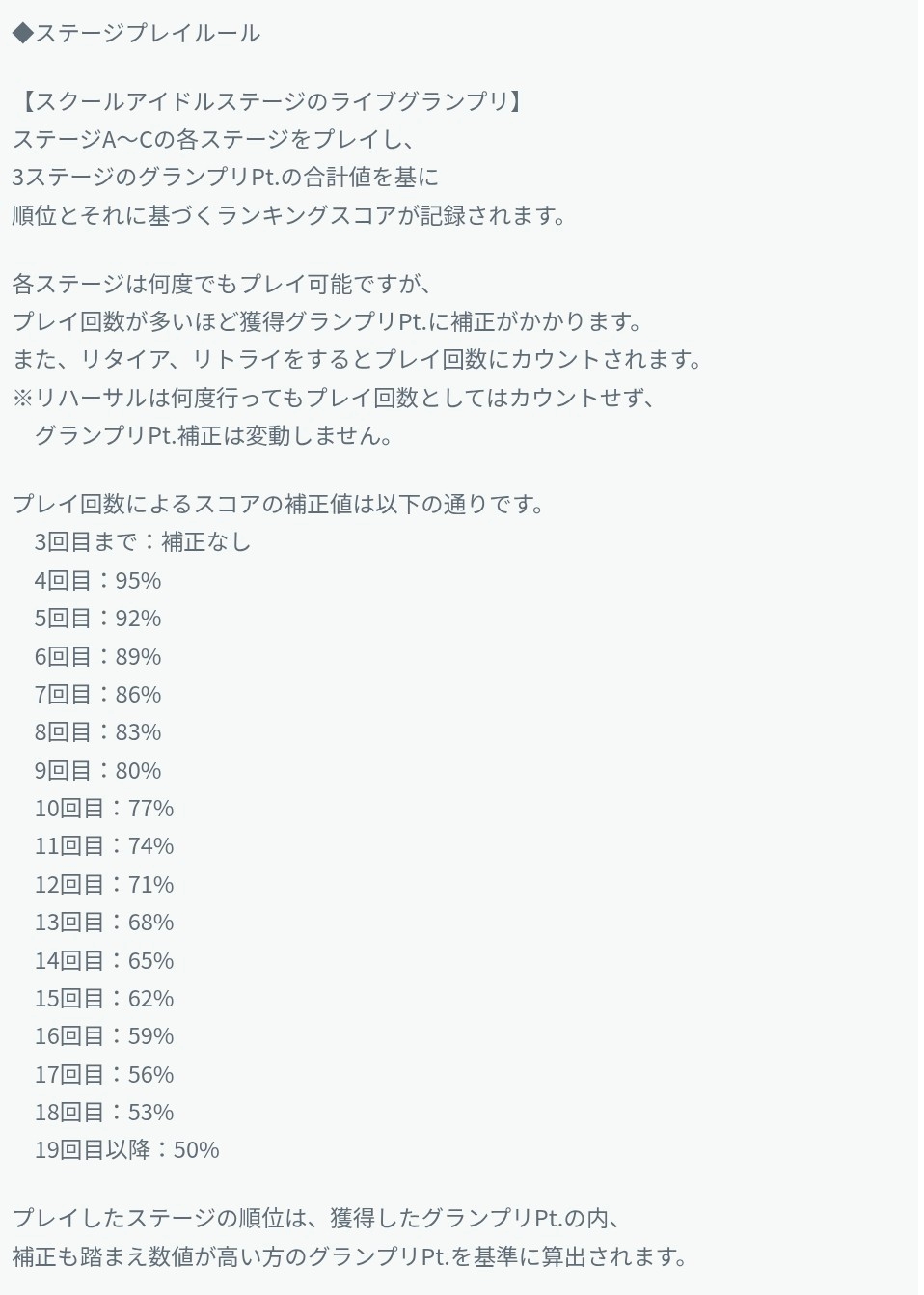
Task: Click the 9回目：80% entry
Action: tap(98, 771)
